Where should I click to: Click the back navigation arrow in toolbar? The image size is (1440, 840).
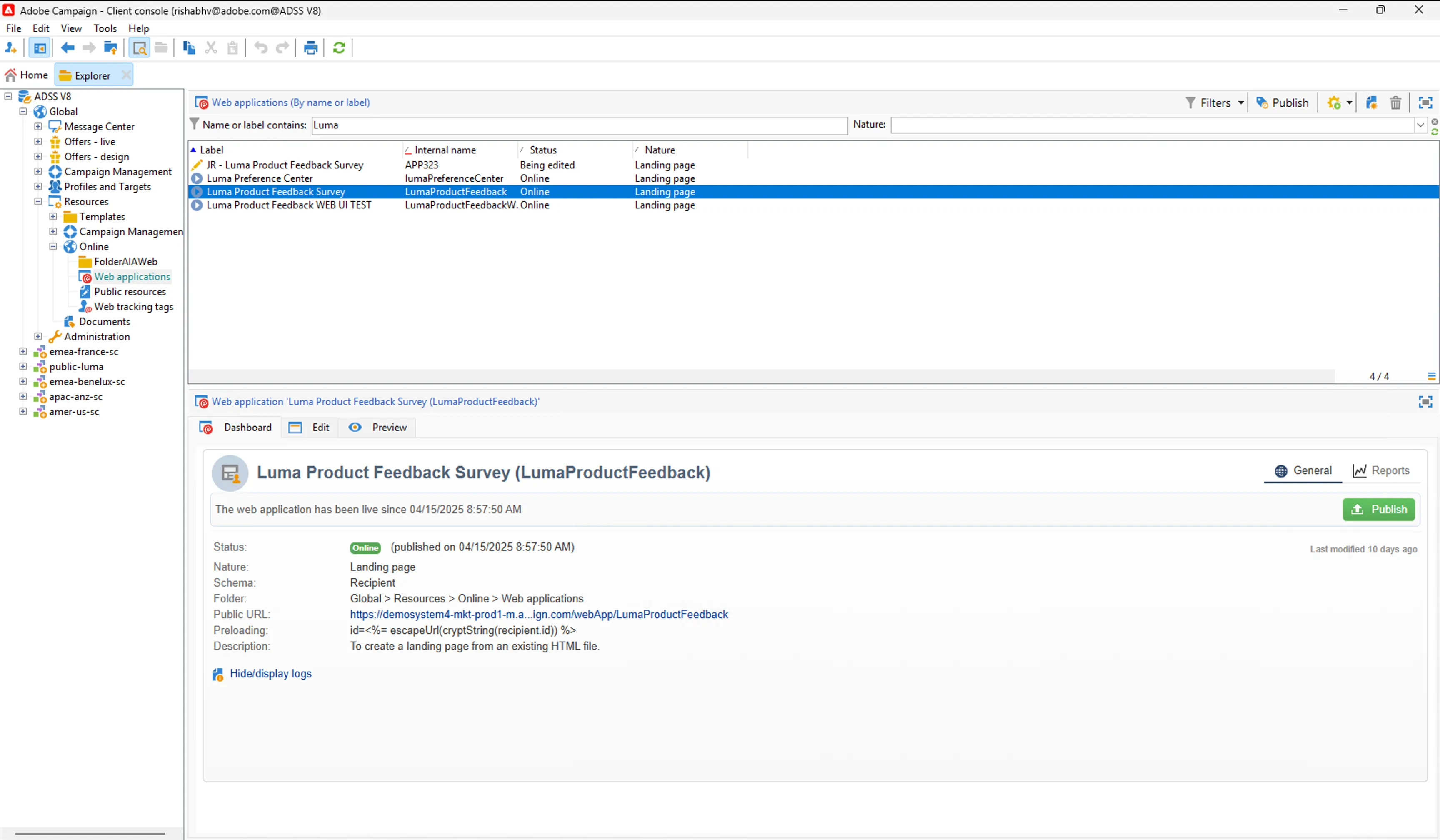[x=67, y=48]
